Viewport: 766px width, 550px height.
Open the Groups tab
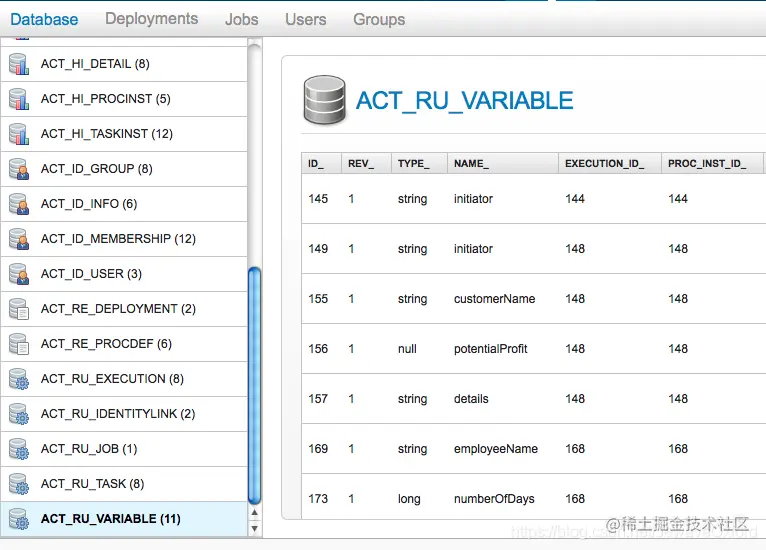pyautogui.click(x=379, y=20)
